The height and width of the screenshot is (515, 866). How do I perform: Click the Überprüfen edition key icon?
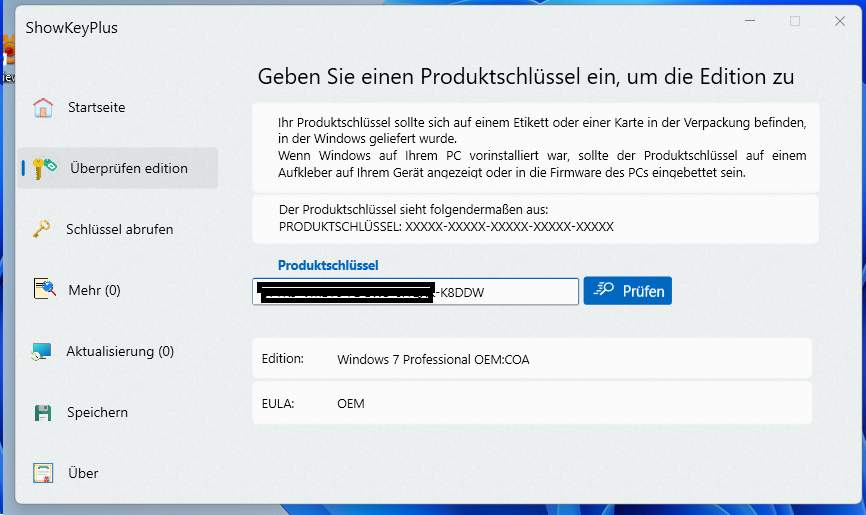[44, 168]
